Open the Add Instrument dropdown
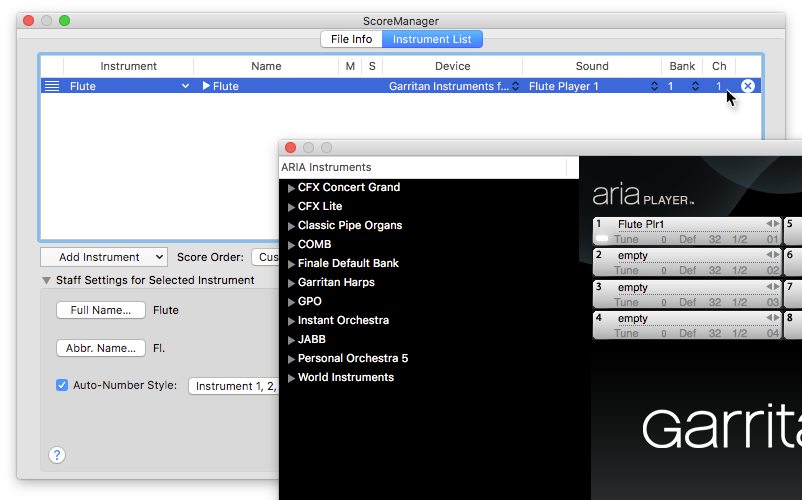The height and width of the screenshot is (500, 802). 104,257
